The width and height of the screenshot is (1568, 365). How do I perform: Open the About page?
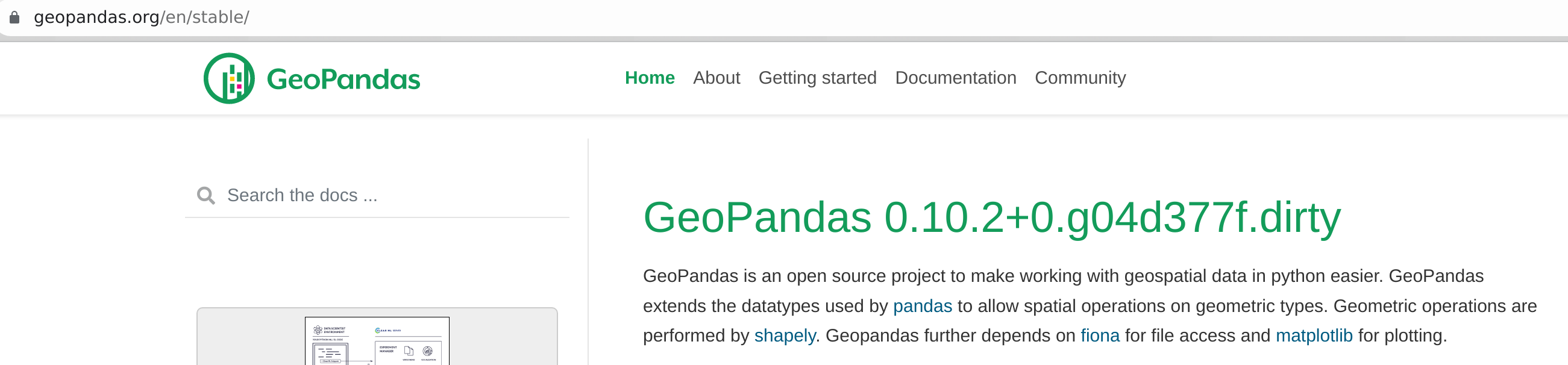(x=717, y=78)
